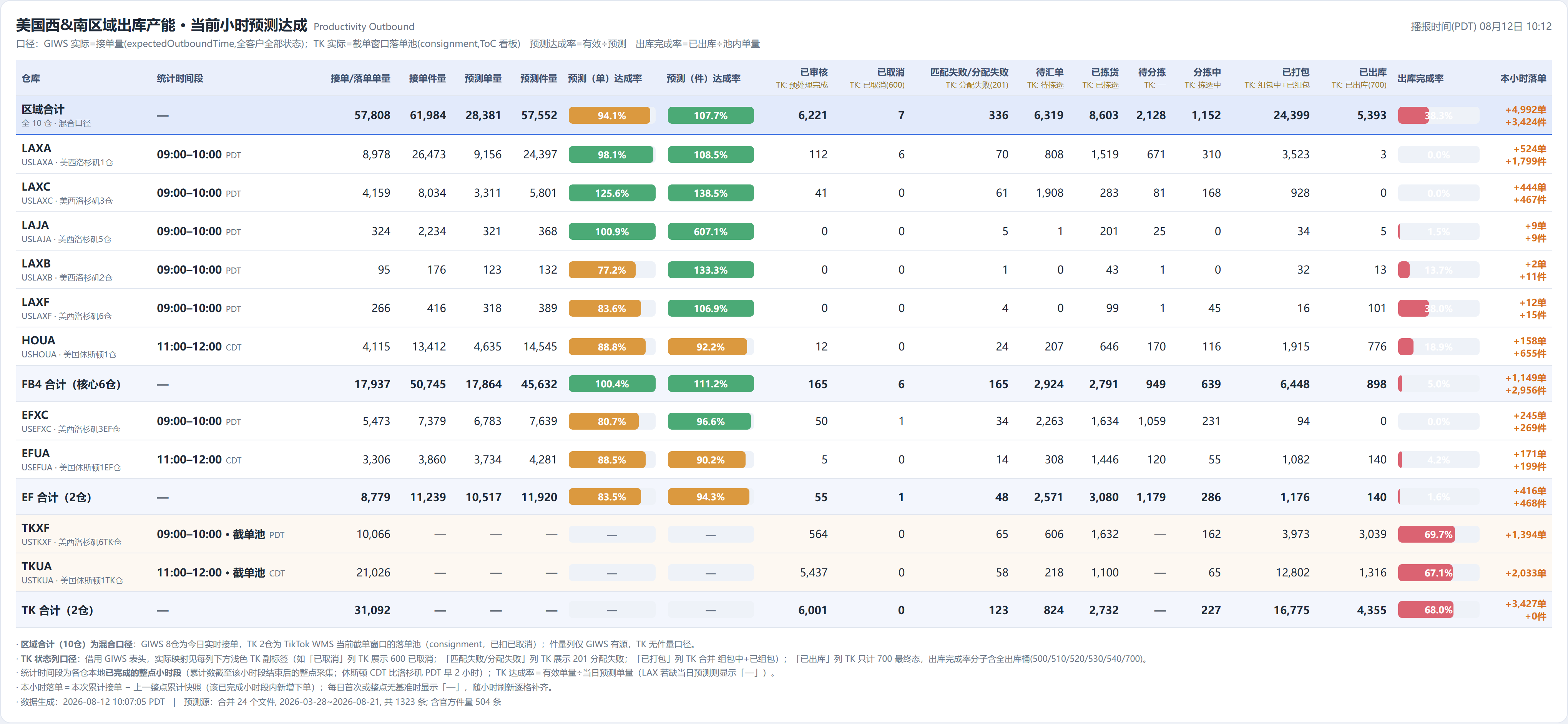The height and width of the screenshot is (724, 1568).
Task: Click the 播报时间 timestamp at top right
Action: point(1480,27)
